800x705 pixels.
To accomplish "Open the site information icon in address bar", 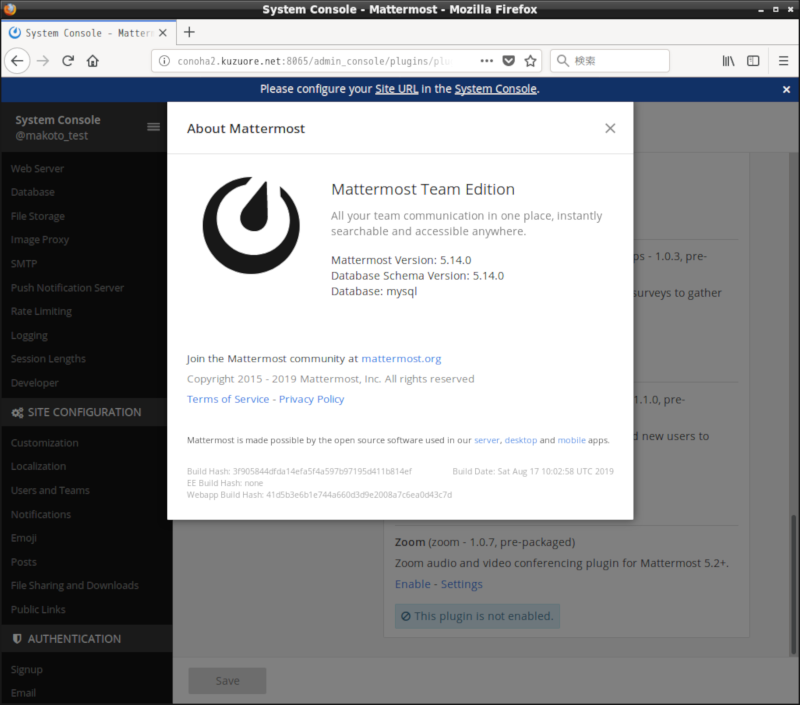I will coord(164,61).
